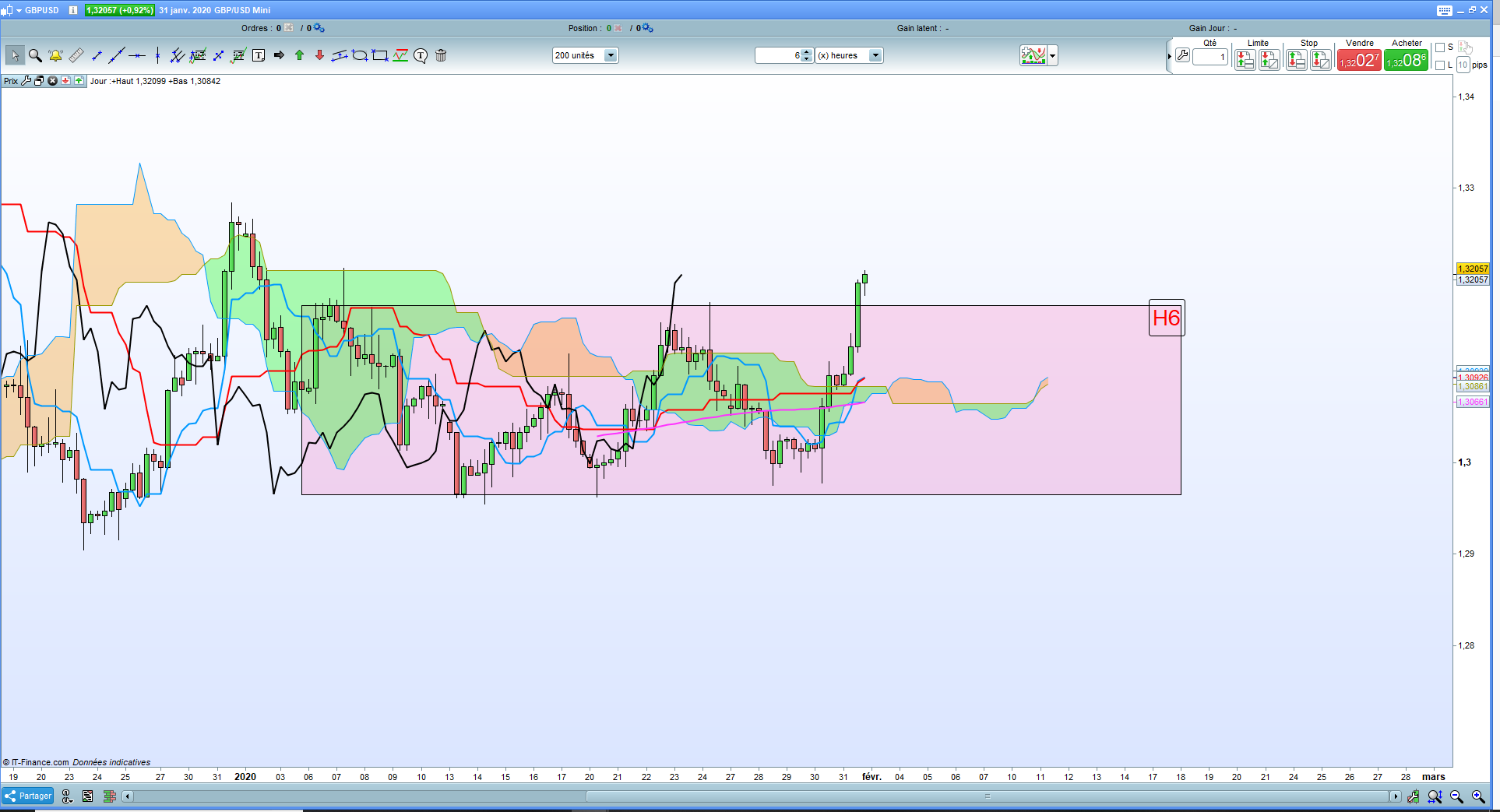Choose the segment line drawing tool
Image resolution: width=1500 pixels, height=812 pixels.
(97, 55)
